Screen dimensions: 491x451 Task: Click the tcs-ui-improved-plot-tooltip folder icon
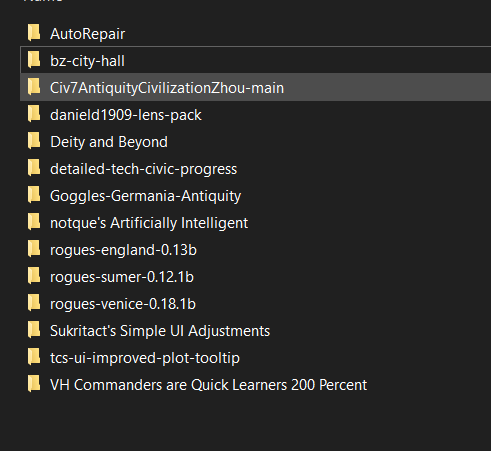(x=34, y=357)
